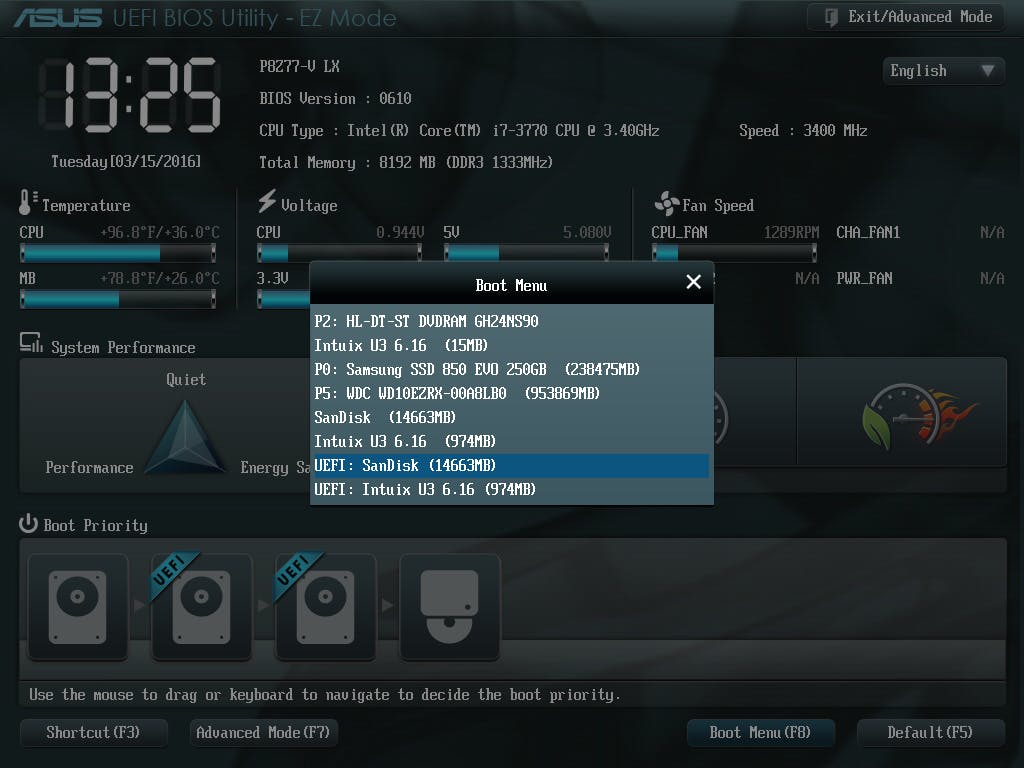Select second boot device icon with UEFI ribbon
The height and width of the screenshot is (768, 1024).
click(201, 607)
